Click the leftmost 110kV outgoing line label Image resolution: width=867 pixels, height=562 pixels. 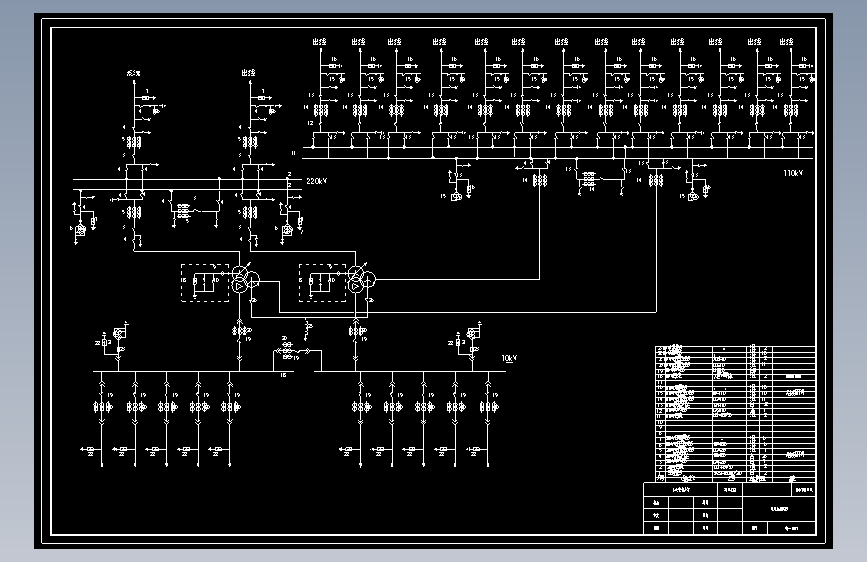[x=320, y=41]
